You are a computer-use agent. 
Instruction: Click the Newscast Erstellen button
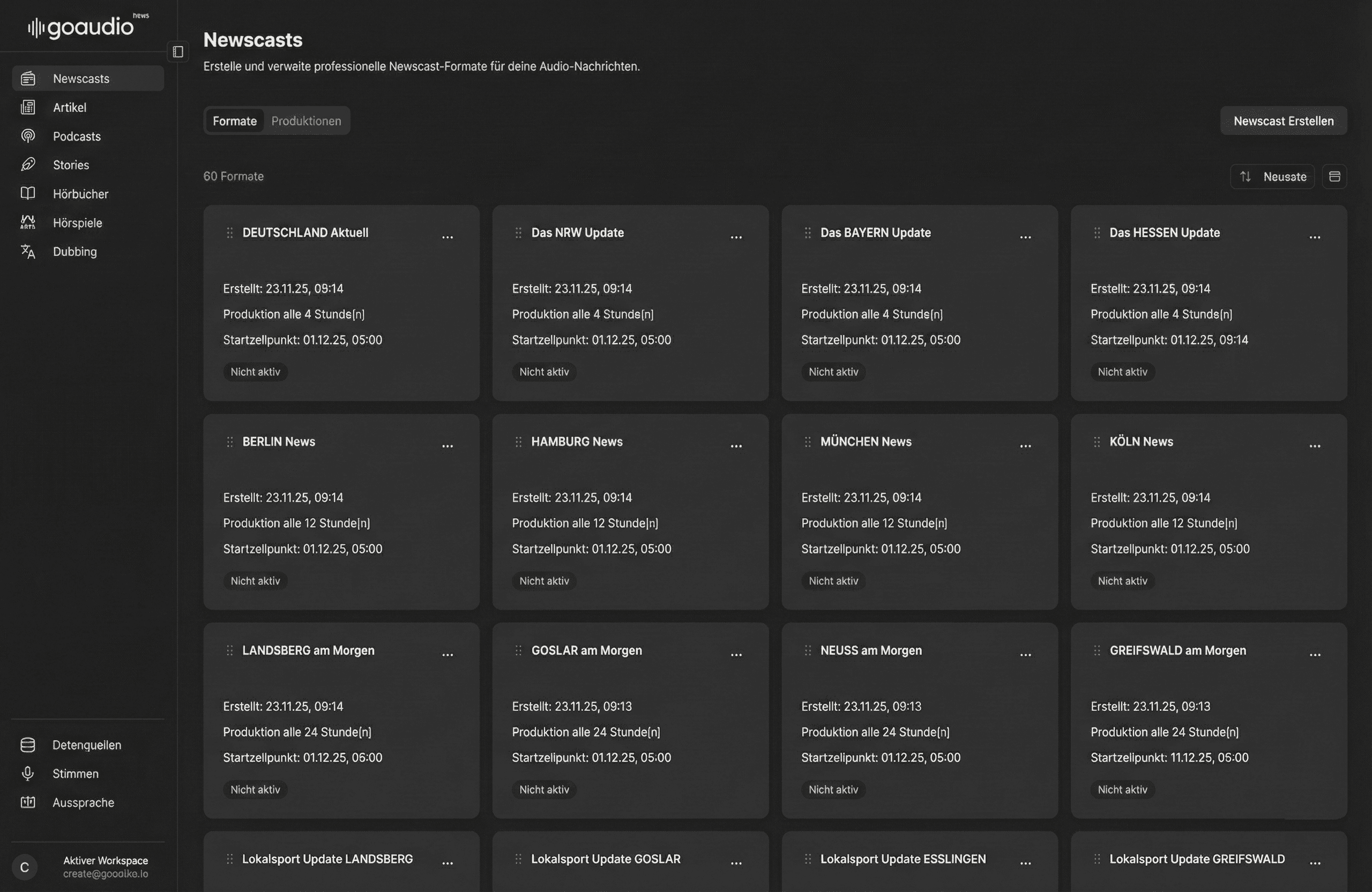point(1283,121)
